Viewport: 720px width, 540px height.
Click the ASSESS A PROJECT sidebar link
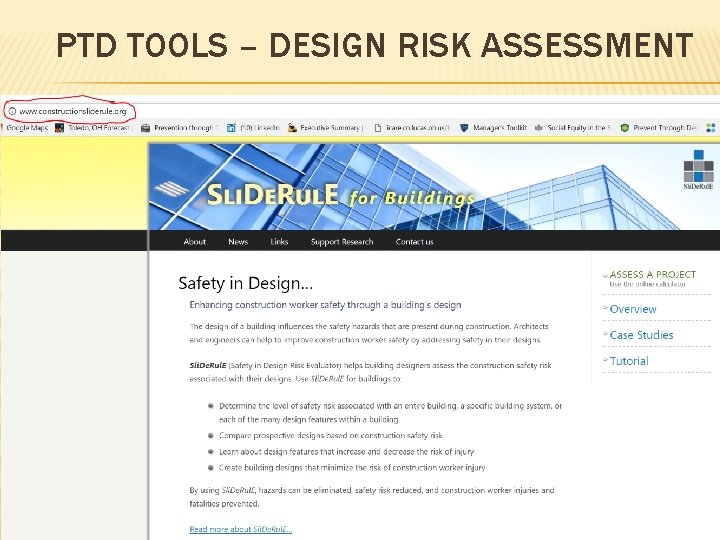pos(652,275)
